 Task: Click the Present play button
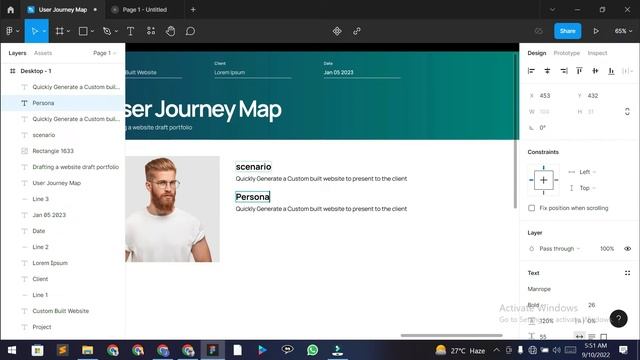pyautogui.click(x=596, y=31)
